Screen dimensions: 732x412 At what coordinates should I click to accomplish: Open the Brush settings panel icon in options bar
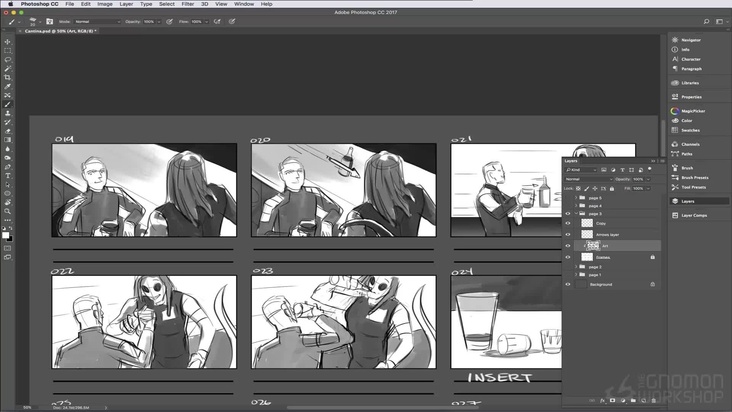click(x=49, y=21)
